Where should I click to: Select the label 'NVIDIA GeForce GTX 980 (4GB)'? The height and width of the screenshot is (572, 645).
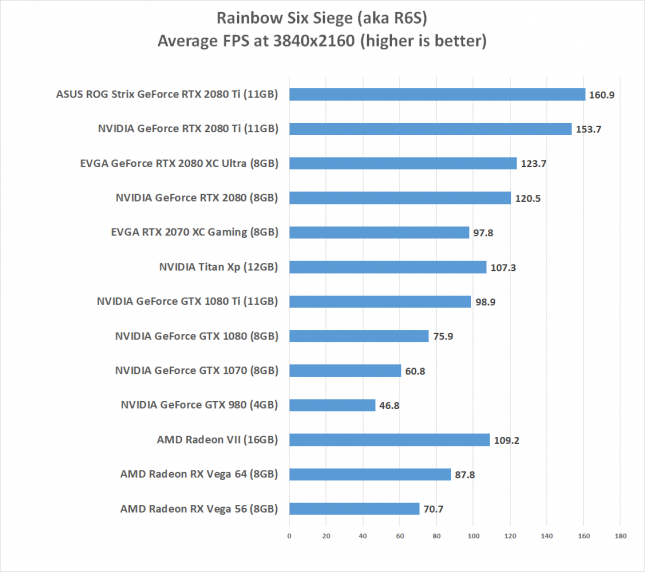[x=200, y=405]
